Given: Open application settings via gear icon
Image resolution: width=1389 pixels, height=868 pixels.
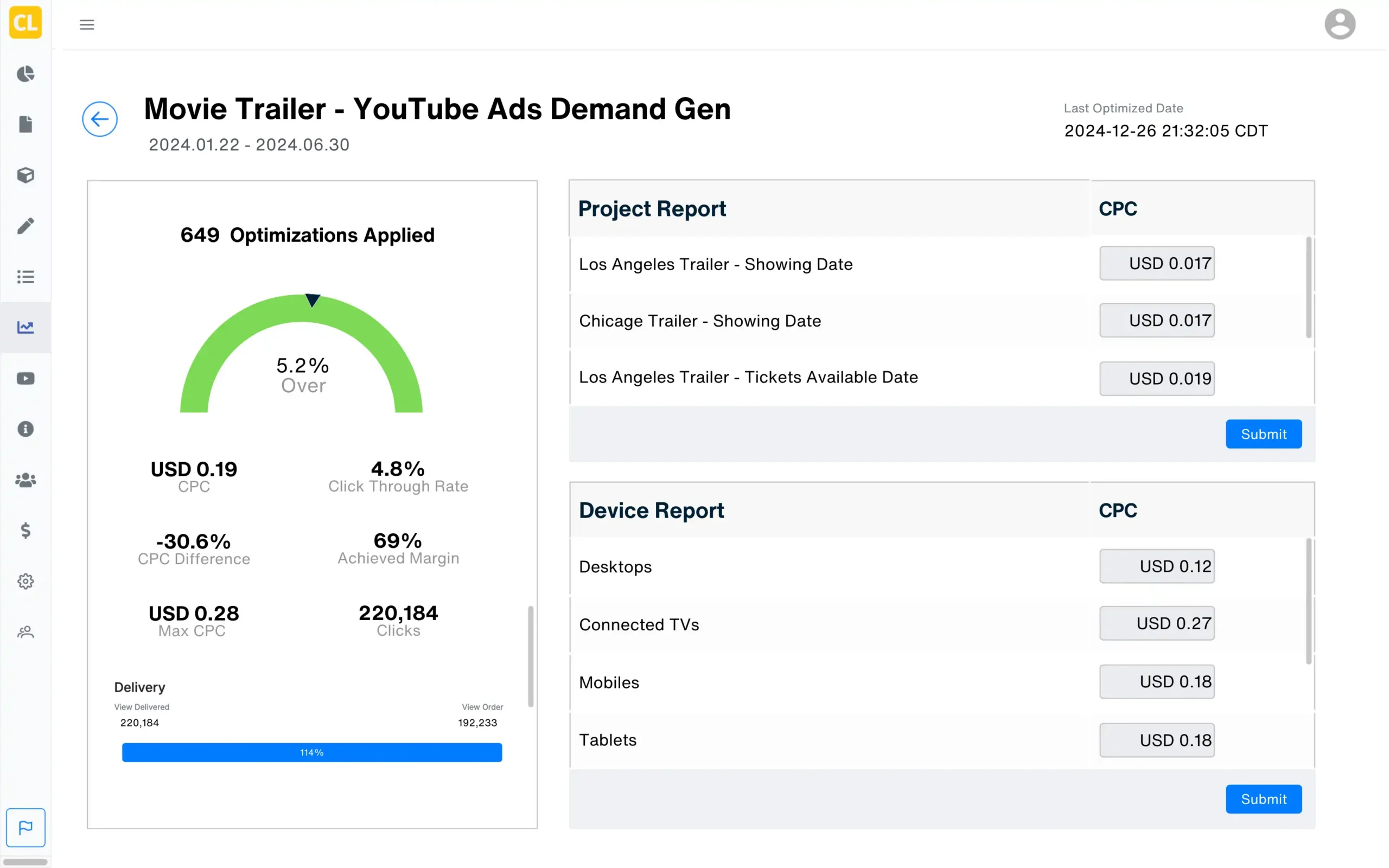Looking at the screenshot, I should click(x=26, y=581).
